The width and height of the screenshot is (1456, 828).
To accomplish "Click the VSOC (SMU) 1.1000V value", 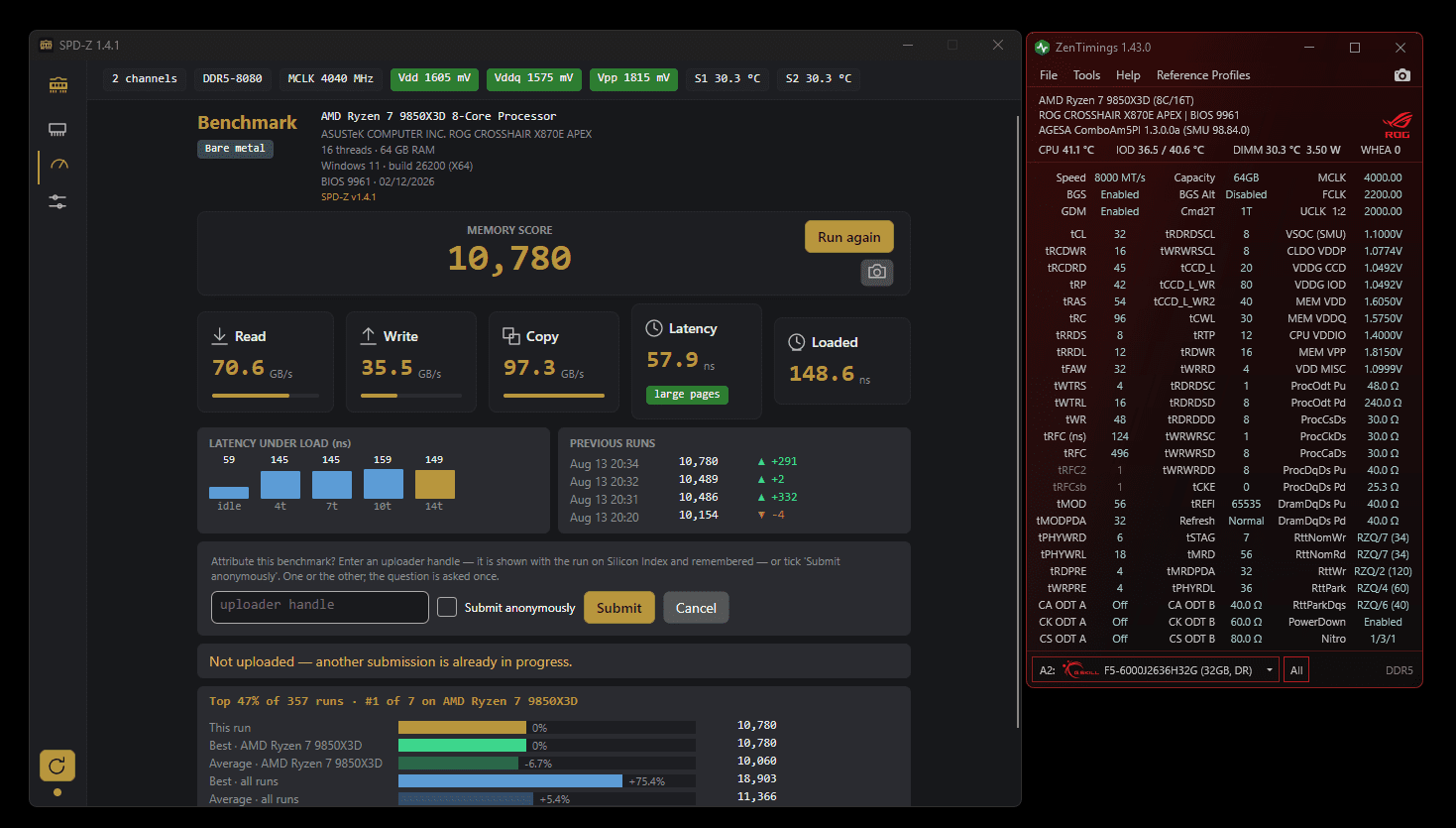I will click(x=1383, y=234).
